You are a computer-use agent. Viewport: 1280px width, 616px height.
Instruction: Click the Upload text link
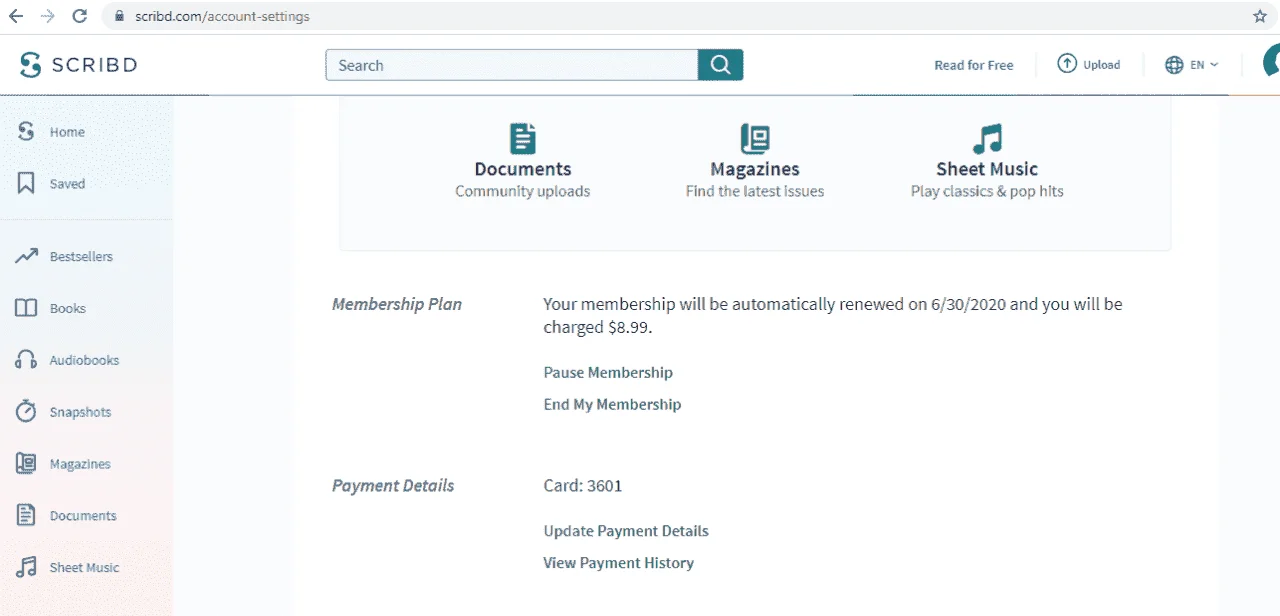(1101, 65)
